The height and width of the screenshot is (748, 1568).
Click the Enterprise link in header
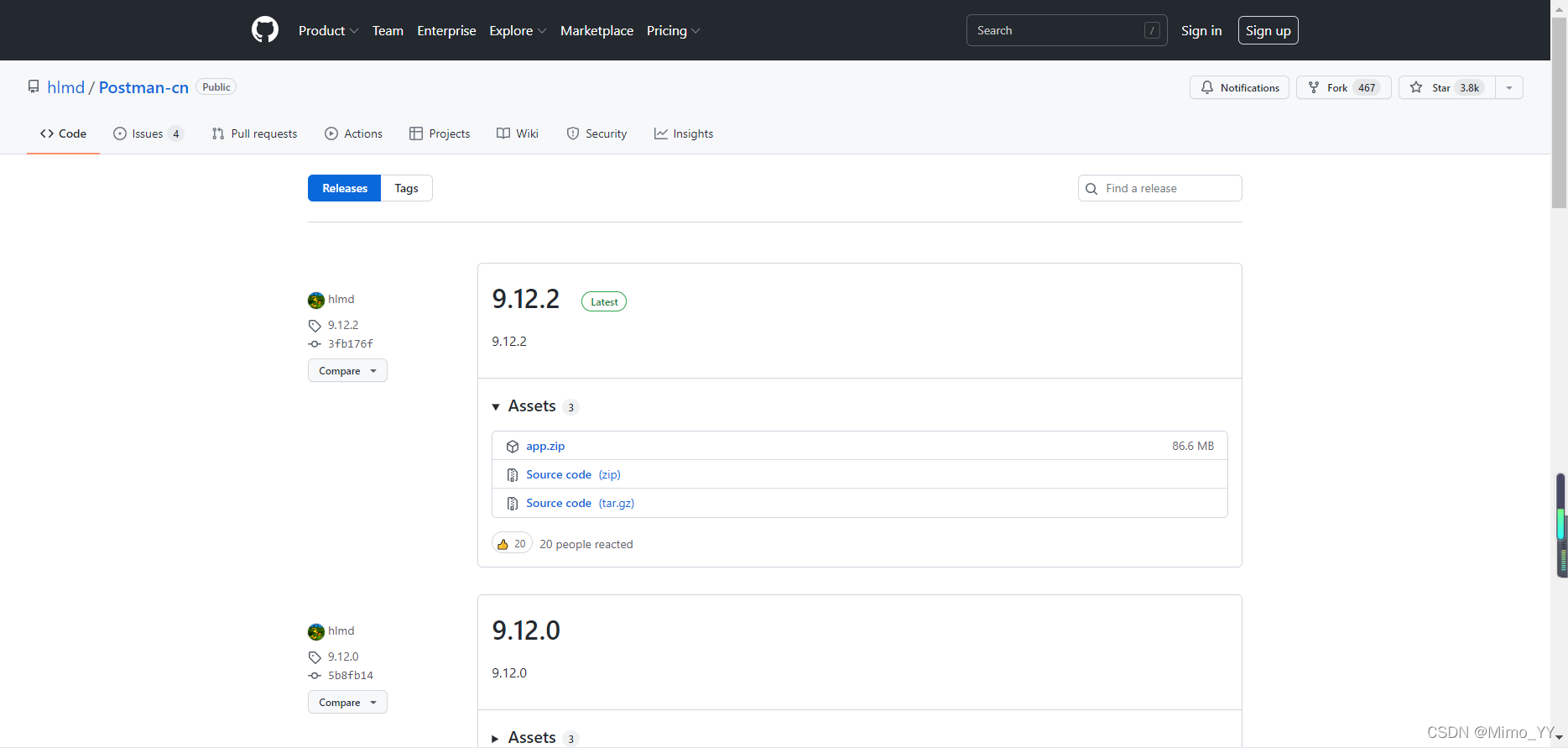pyautogui.click(x=446, y=30)
